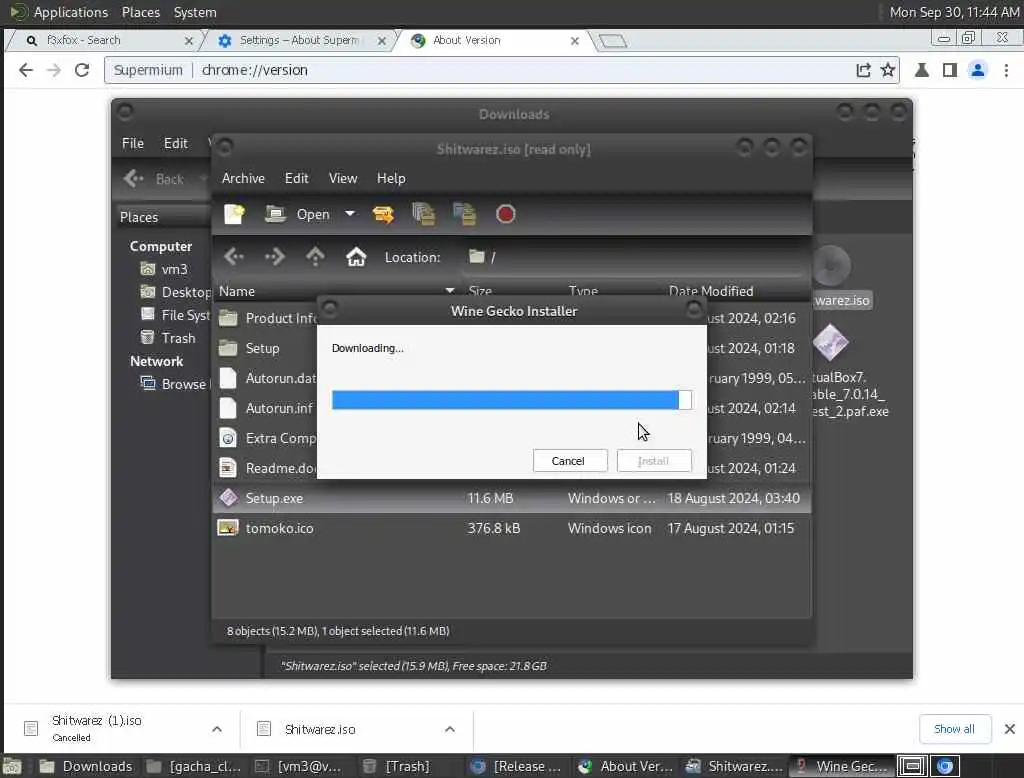Click the red Stop toolbar icon
Image resolution: width=1024 pixels, height=778 pixels.
[x=505, y=214]
